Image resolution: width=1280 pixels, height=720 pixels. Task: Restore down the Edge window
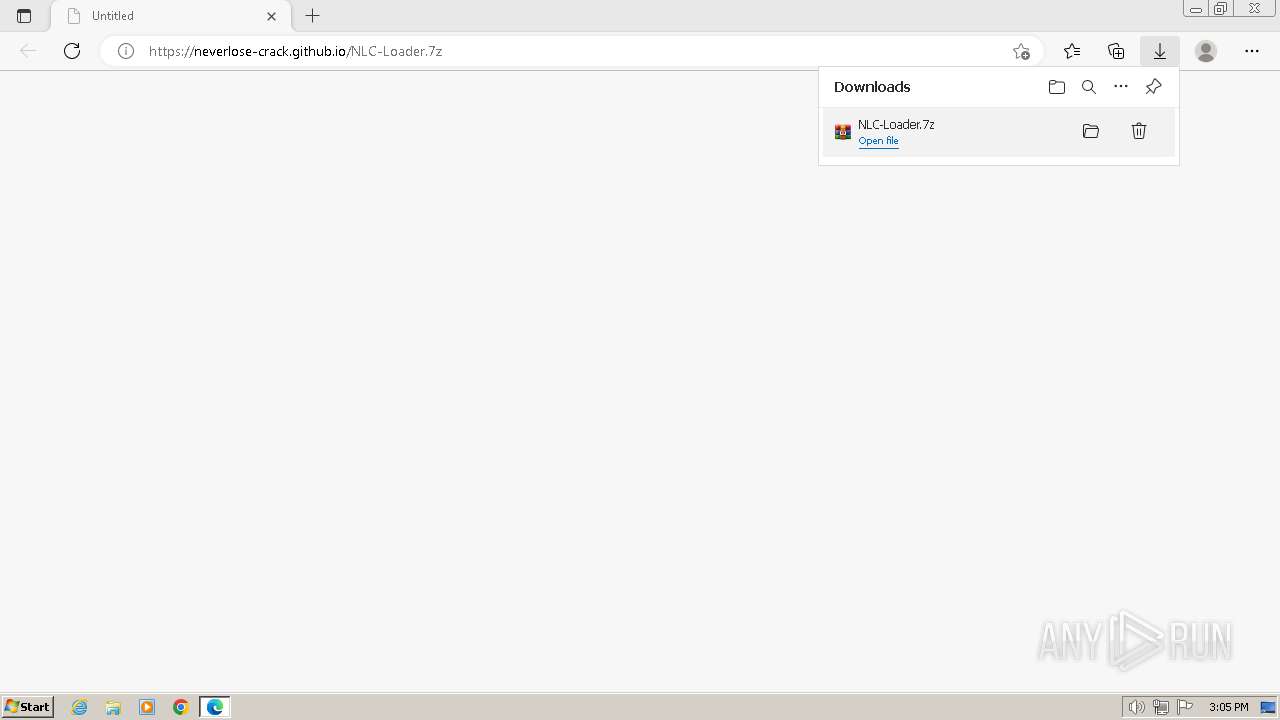pos(1221,9)
